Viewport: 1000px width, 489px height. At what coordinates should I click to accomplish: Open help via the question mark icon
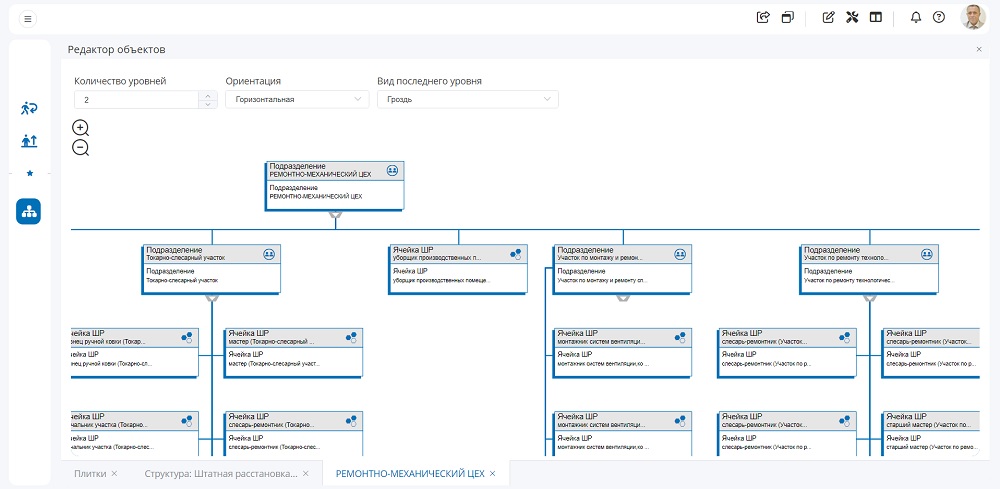coord(939,17)
